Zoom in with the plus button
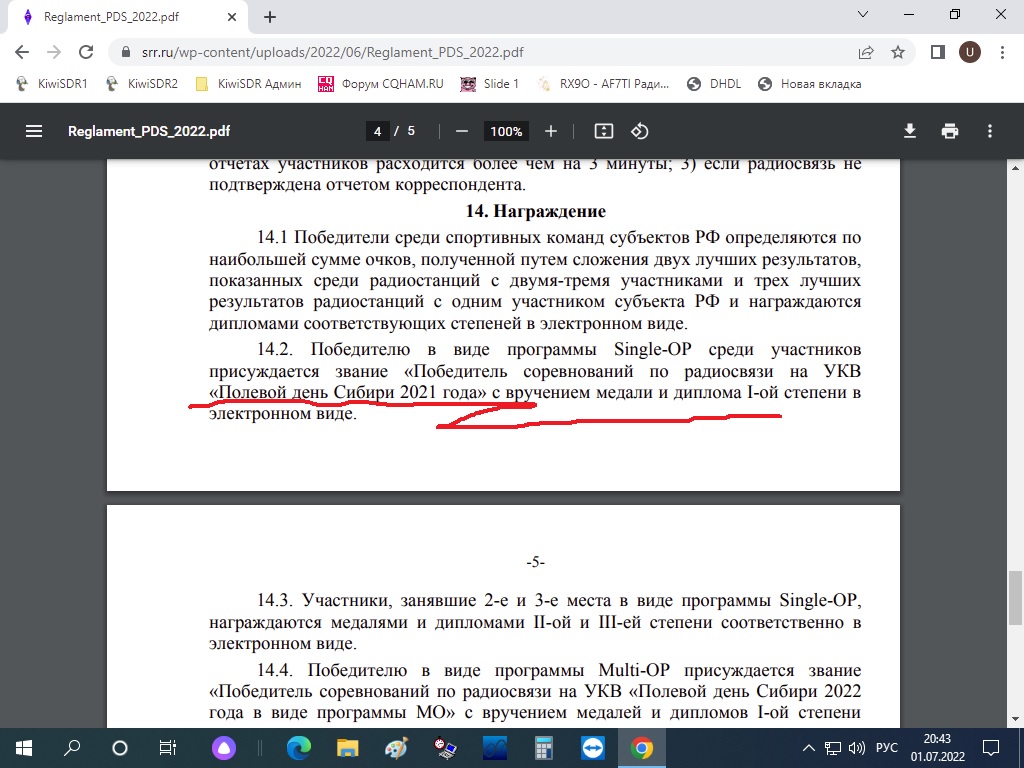Image resolution: width=1024 pixels, height=768 pixels. pos(551,131)
